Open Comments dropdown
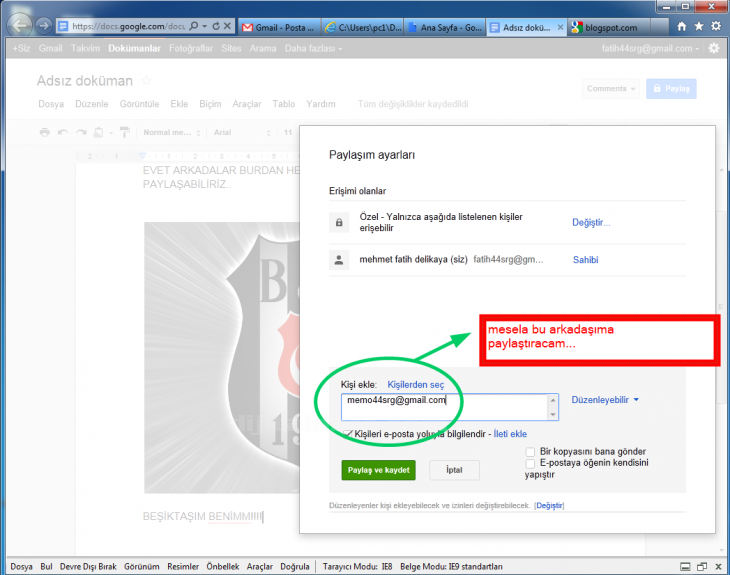 [611, 88]
